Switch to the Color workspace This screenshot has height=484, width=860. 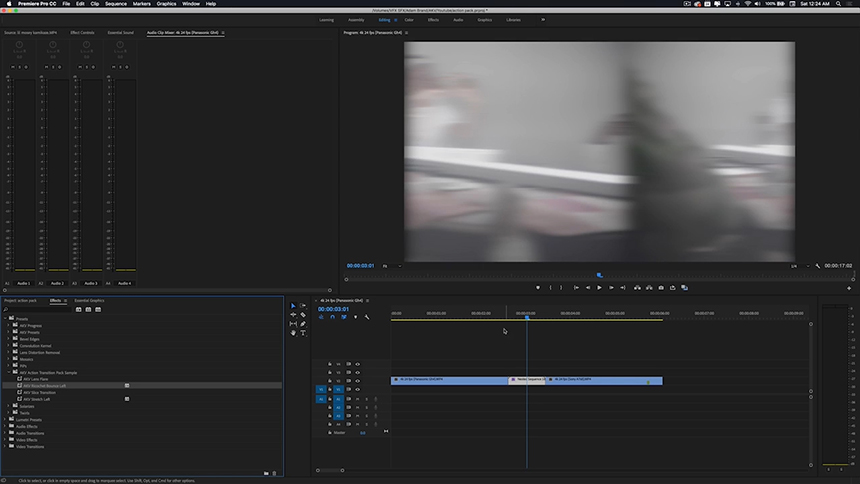pos(409,19)
